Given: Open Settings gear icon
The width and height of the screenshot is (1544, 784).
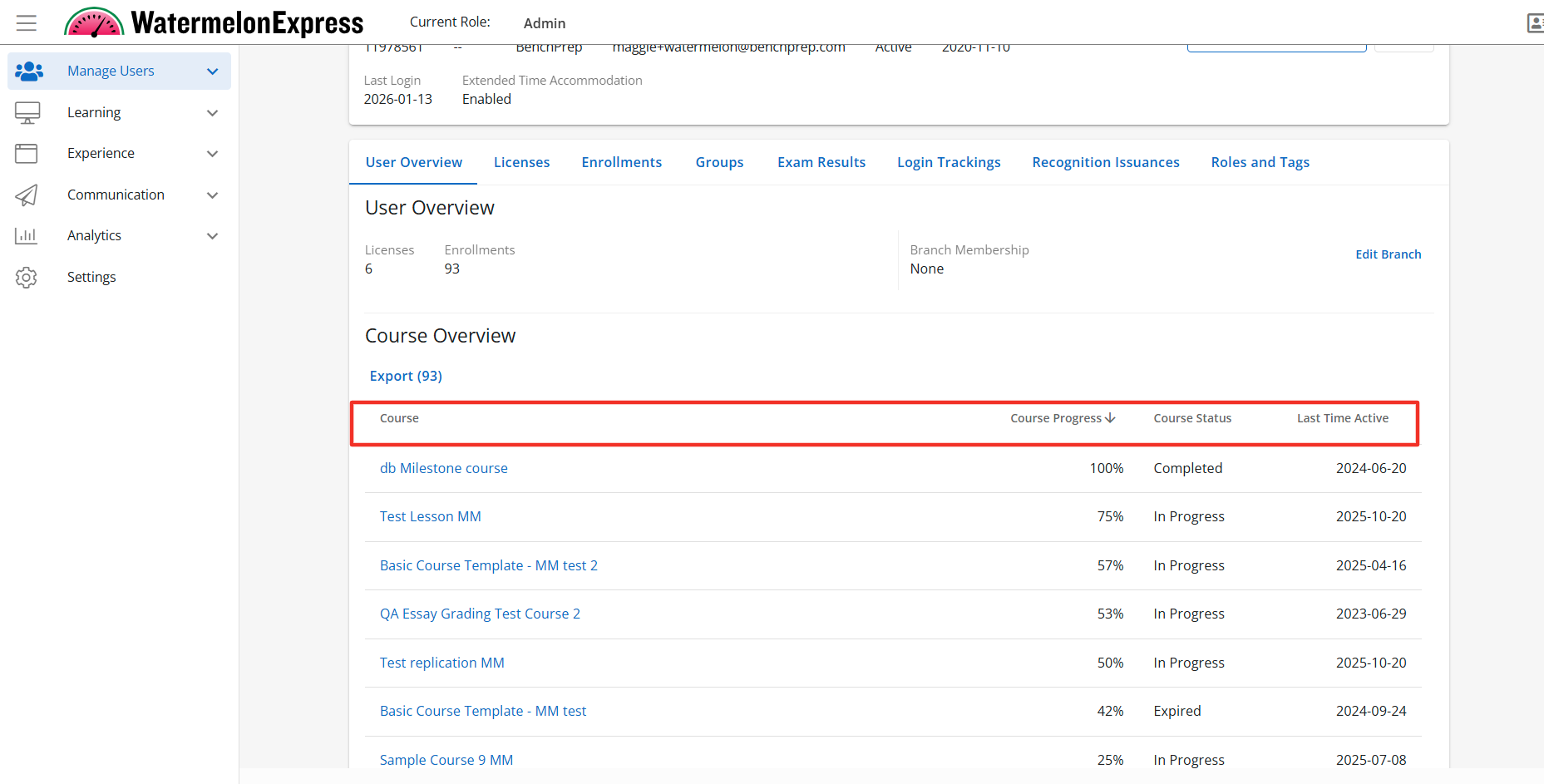Looking at the screenshot, I should [x=27, y=277].
